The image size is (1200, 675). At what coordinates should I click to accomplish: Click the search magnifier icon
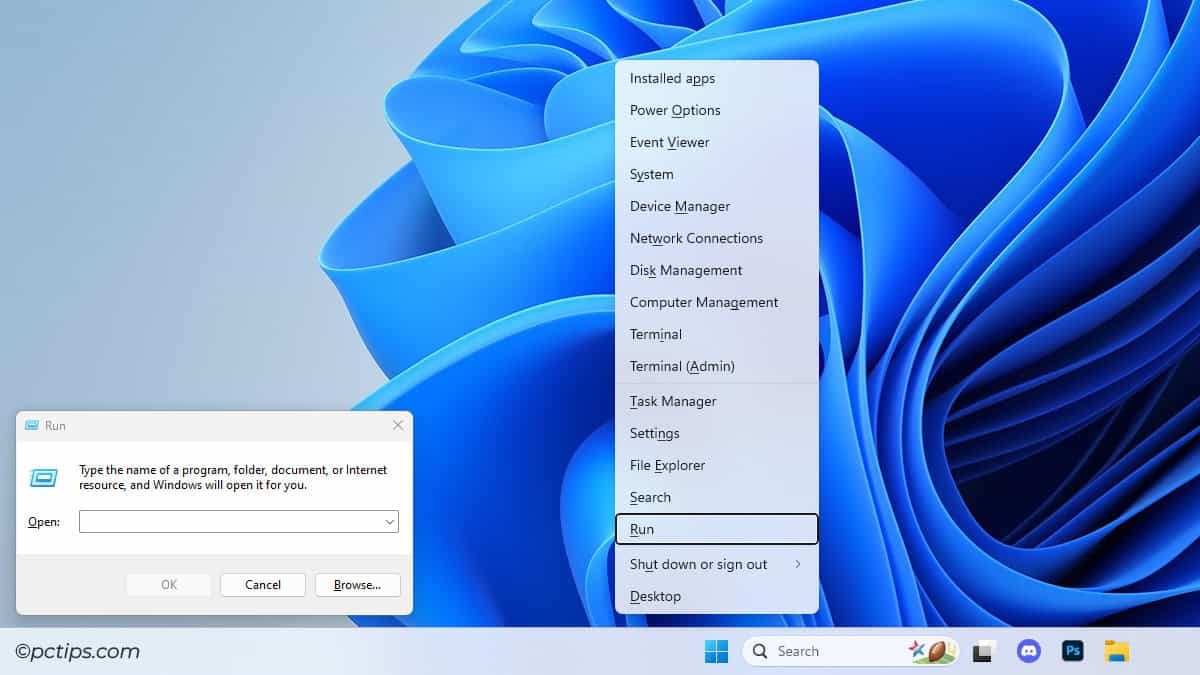[x=760, y=650]
